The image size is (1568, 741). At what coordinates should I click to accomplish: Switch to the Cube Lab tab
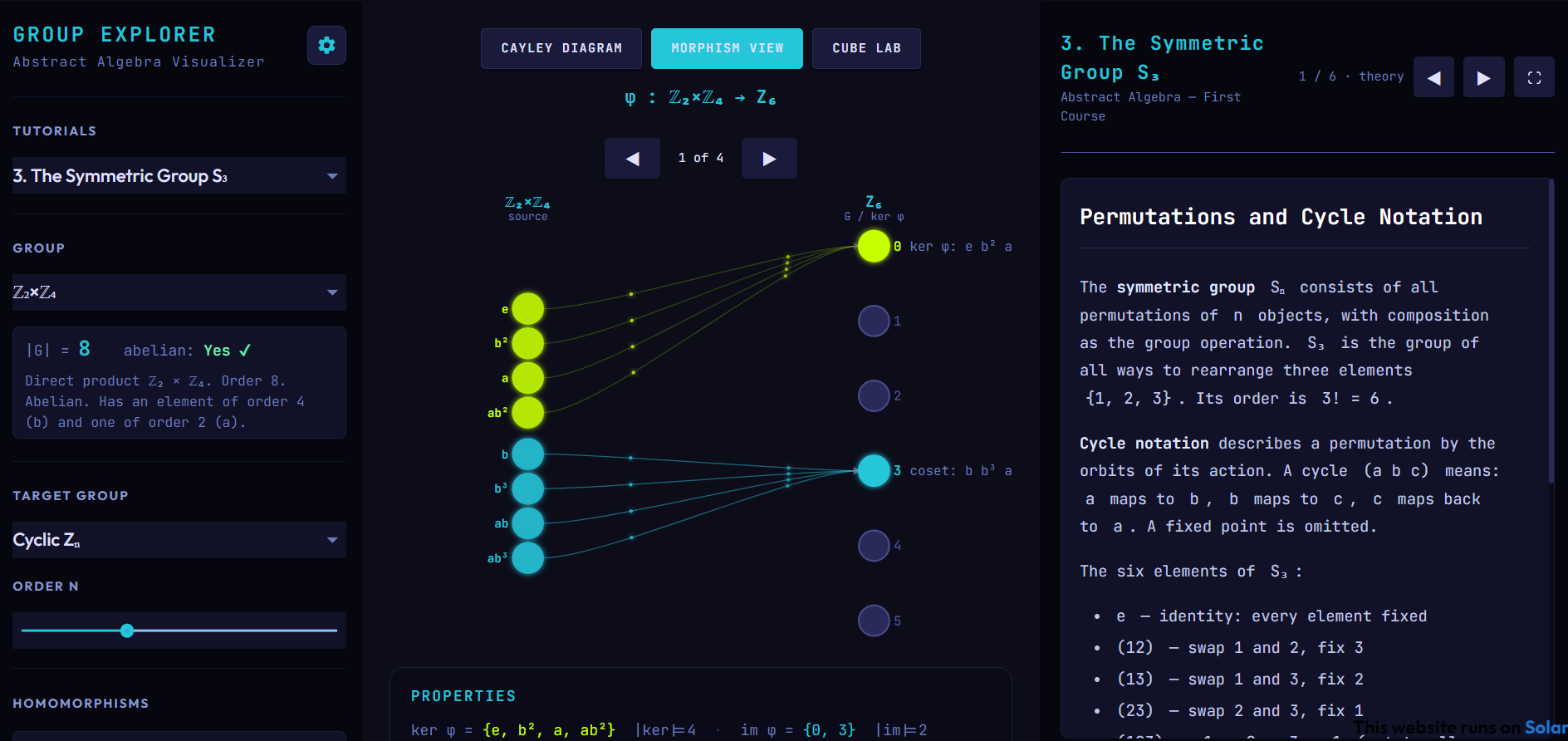click(866, 48)
